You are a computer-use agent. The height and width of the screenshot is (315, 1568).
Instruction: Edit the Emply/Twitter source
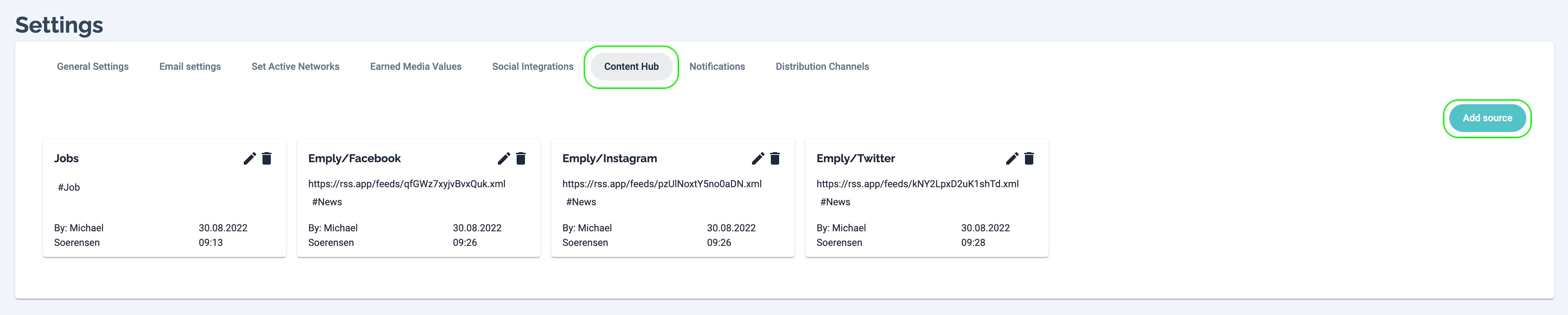[x=1012, y=158]
